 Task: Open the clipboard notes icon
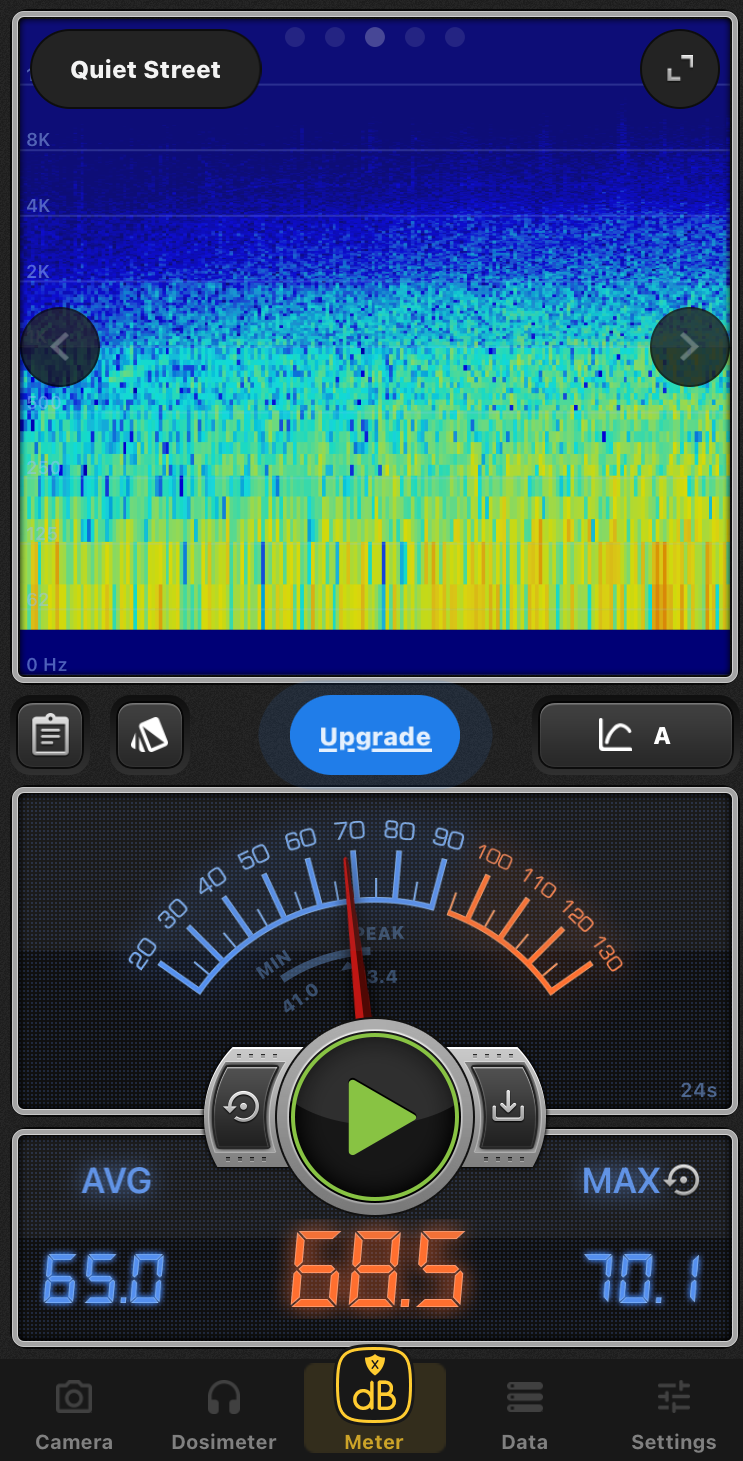pos(50,736)
